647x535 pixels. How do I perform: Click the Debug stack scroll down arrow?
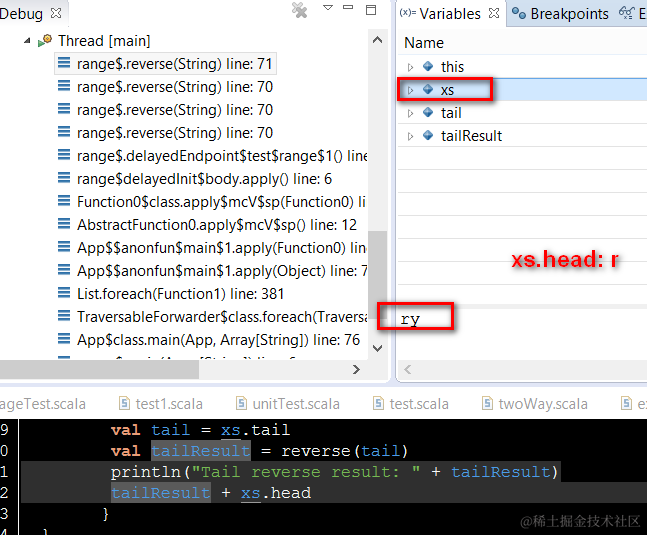pyautogui.click(x=377, y=349)
